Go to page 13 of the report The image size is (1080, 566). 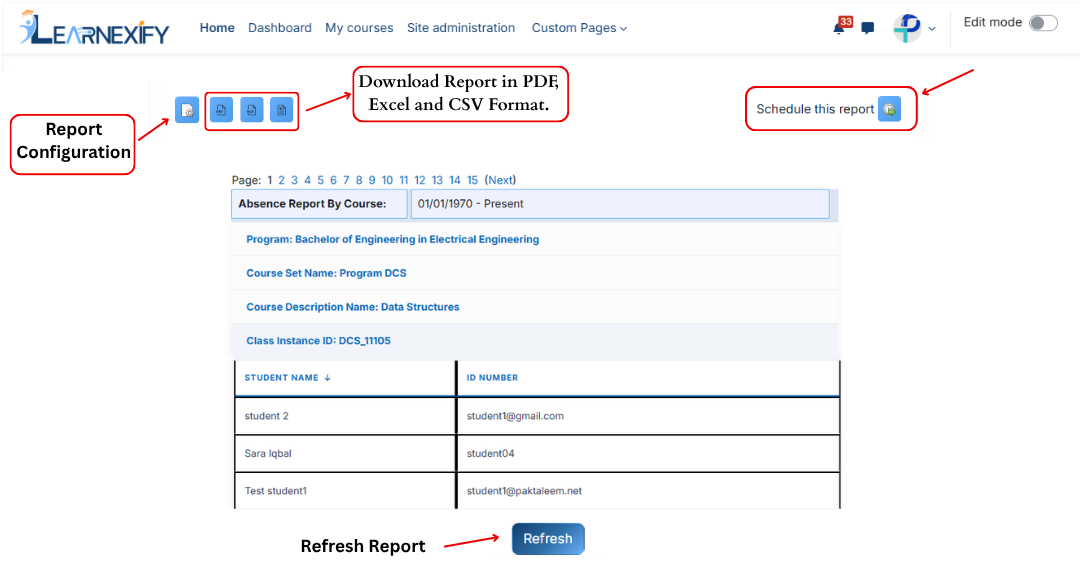(437, 180)
